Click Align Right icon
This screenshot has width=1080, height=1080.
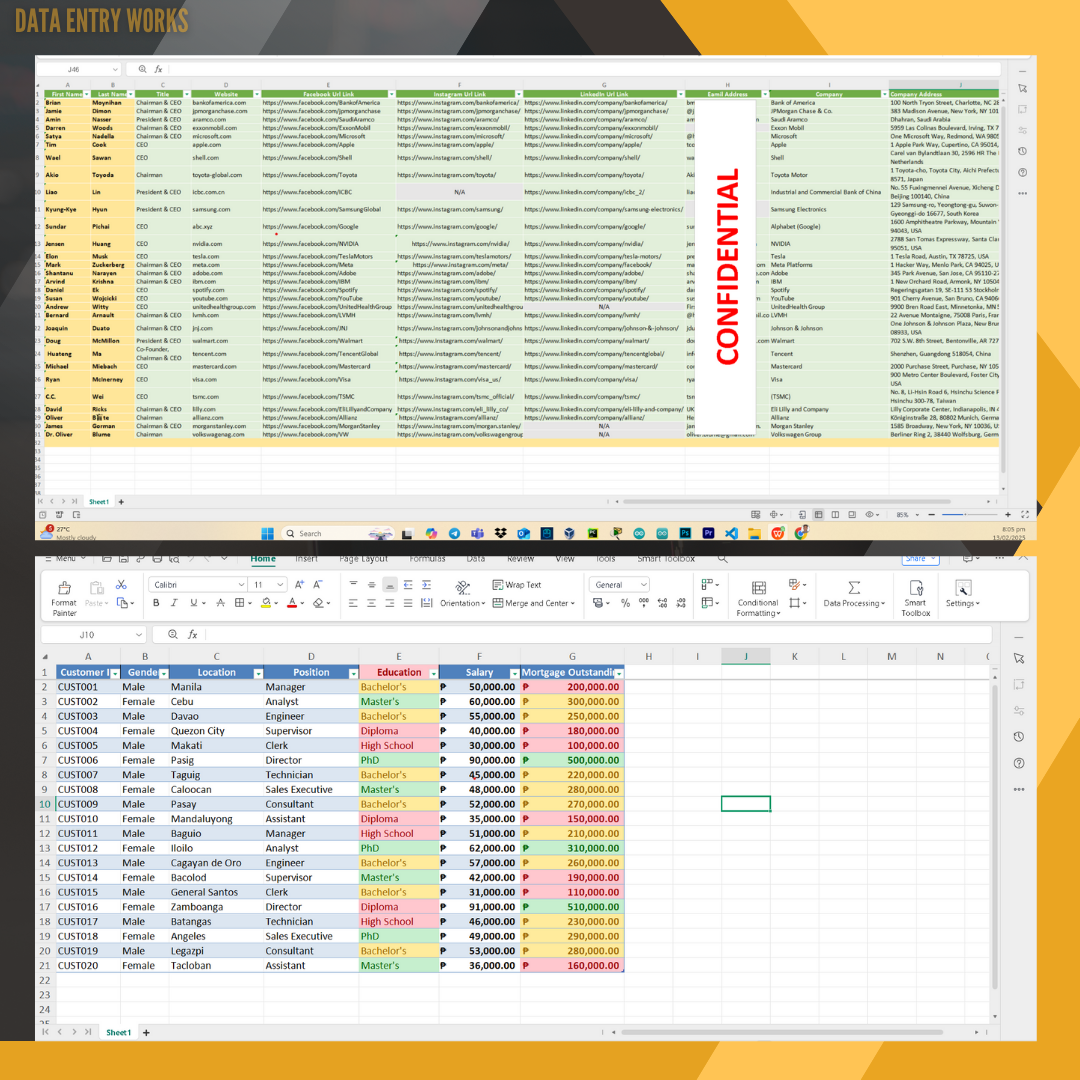(x=390, y=603)
